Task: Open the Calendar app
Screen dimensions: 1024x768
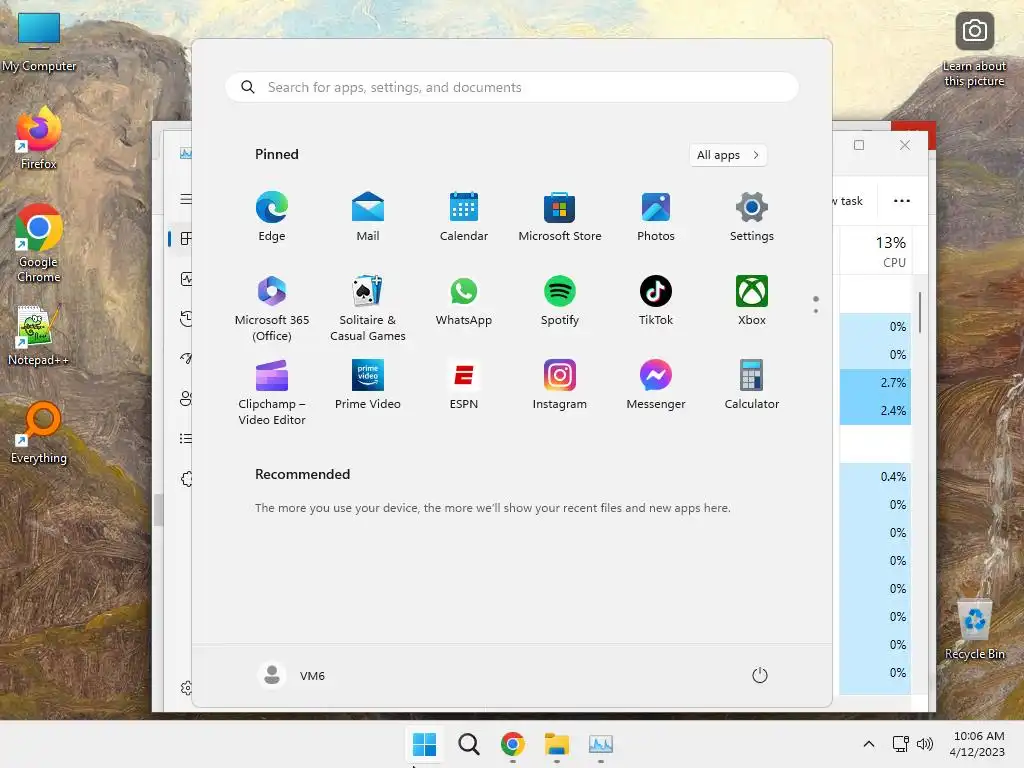Action: (x=464, y=217)
